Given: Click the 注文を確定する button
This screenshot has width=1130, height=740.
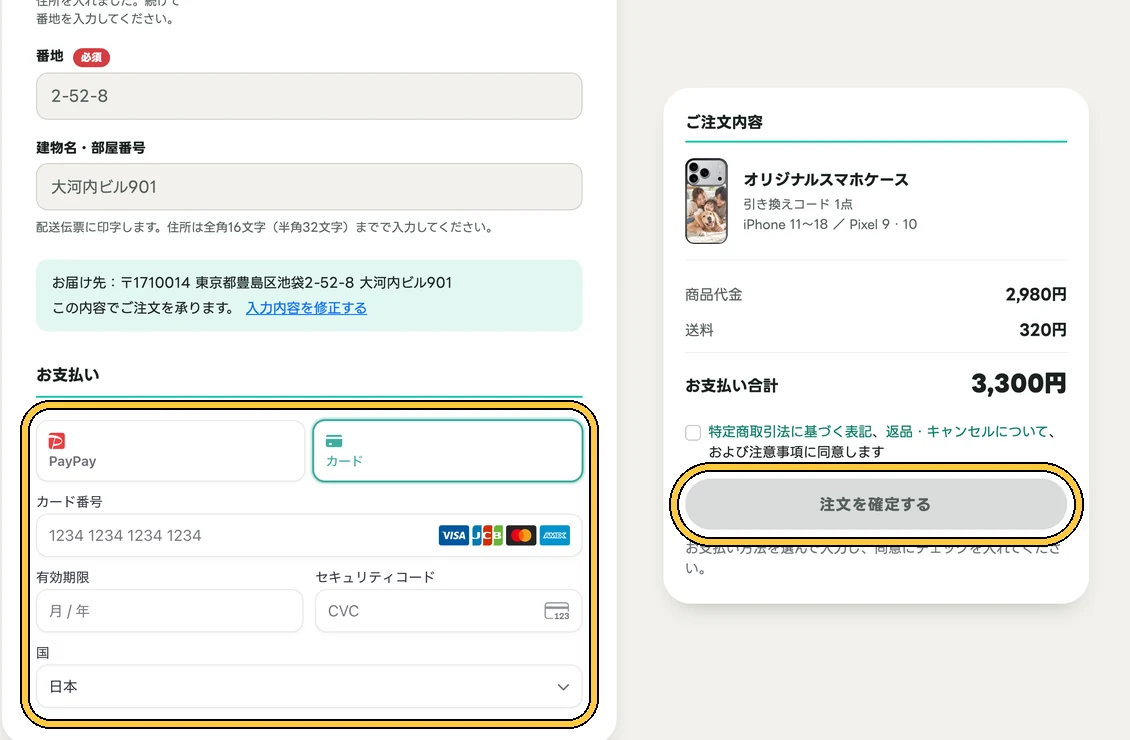Looking at the screenshot, I should (x=876, y=504).
